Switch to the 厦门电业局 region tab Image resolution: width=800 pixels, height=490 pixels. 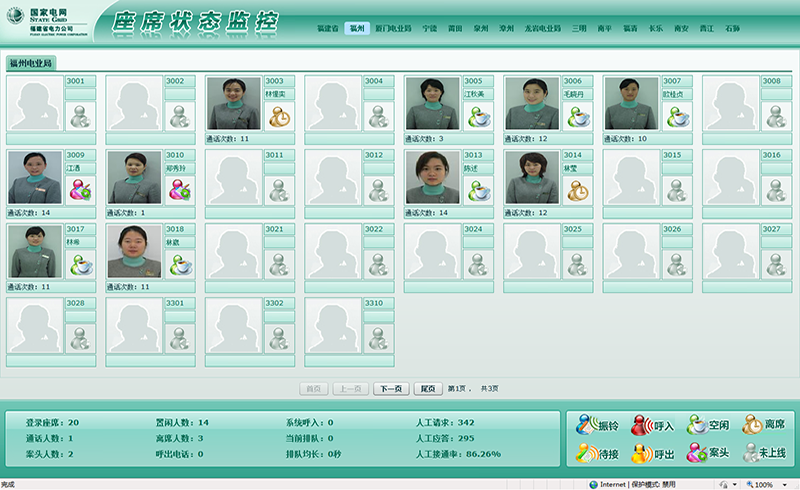click(x=393, y=29)
